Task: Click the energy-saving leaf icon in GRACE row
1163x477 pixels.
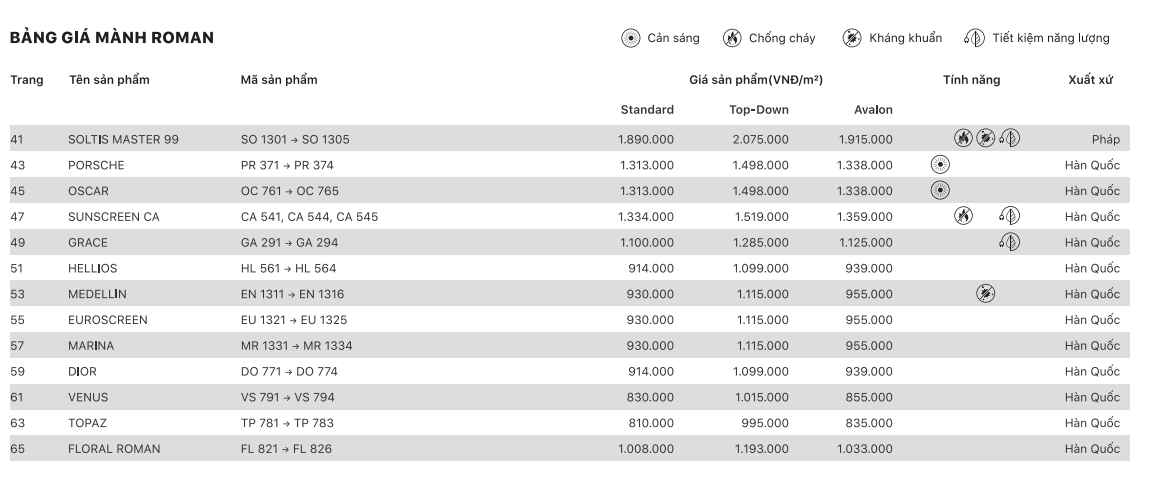Action: click(1010, 242)
